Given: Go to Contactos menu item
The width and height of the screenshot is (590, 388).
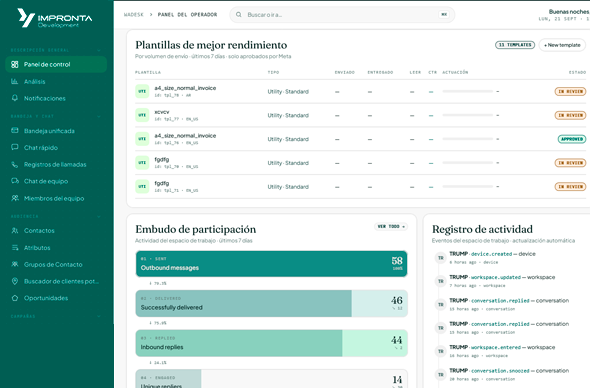Looking at the screenshot, I should 56,230.
